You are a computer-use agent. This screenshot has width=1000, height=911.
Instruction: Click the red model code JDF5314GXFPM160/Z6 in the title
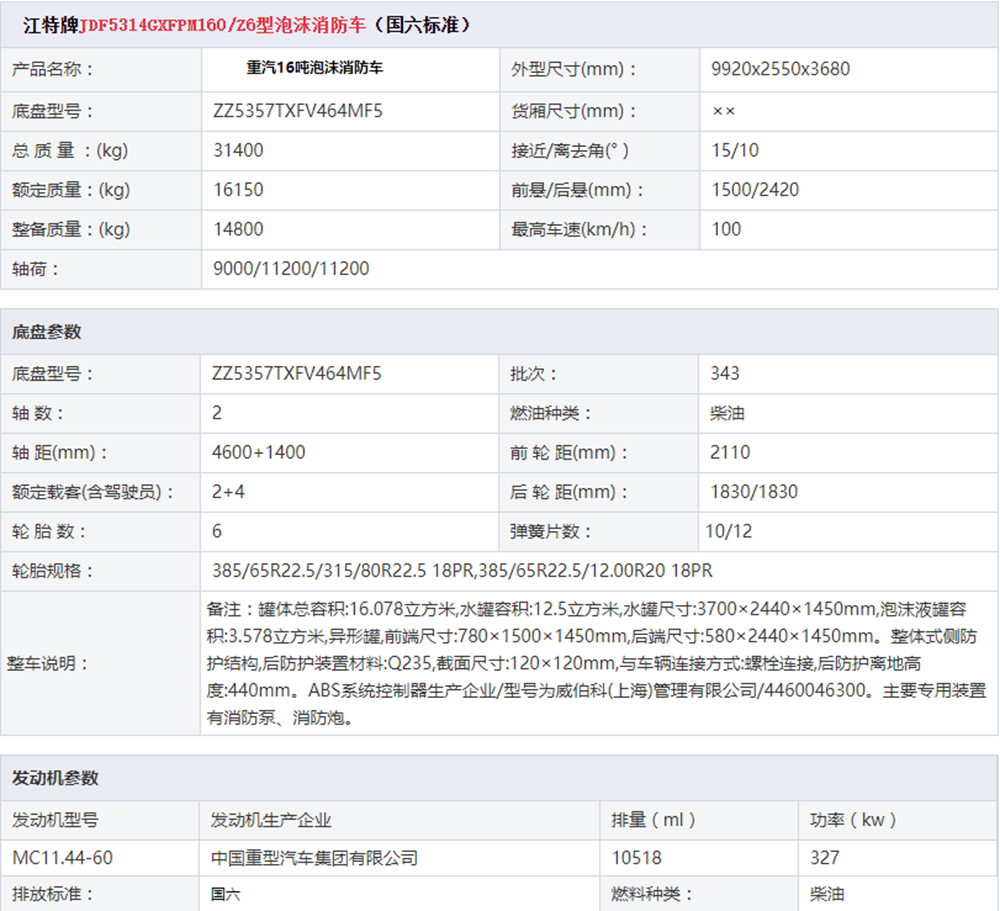click(167, 26)
